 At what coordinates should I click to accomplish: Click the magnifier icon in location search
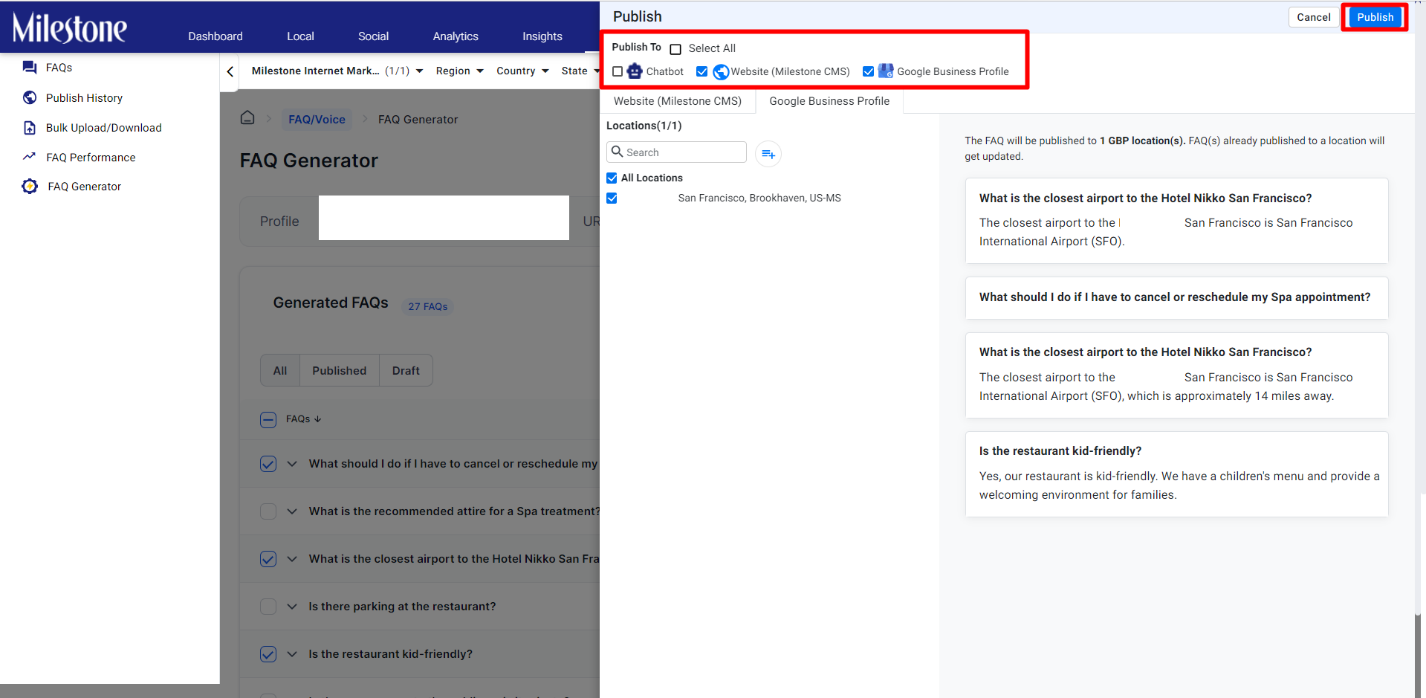pos(617,152)
